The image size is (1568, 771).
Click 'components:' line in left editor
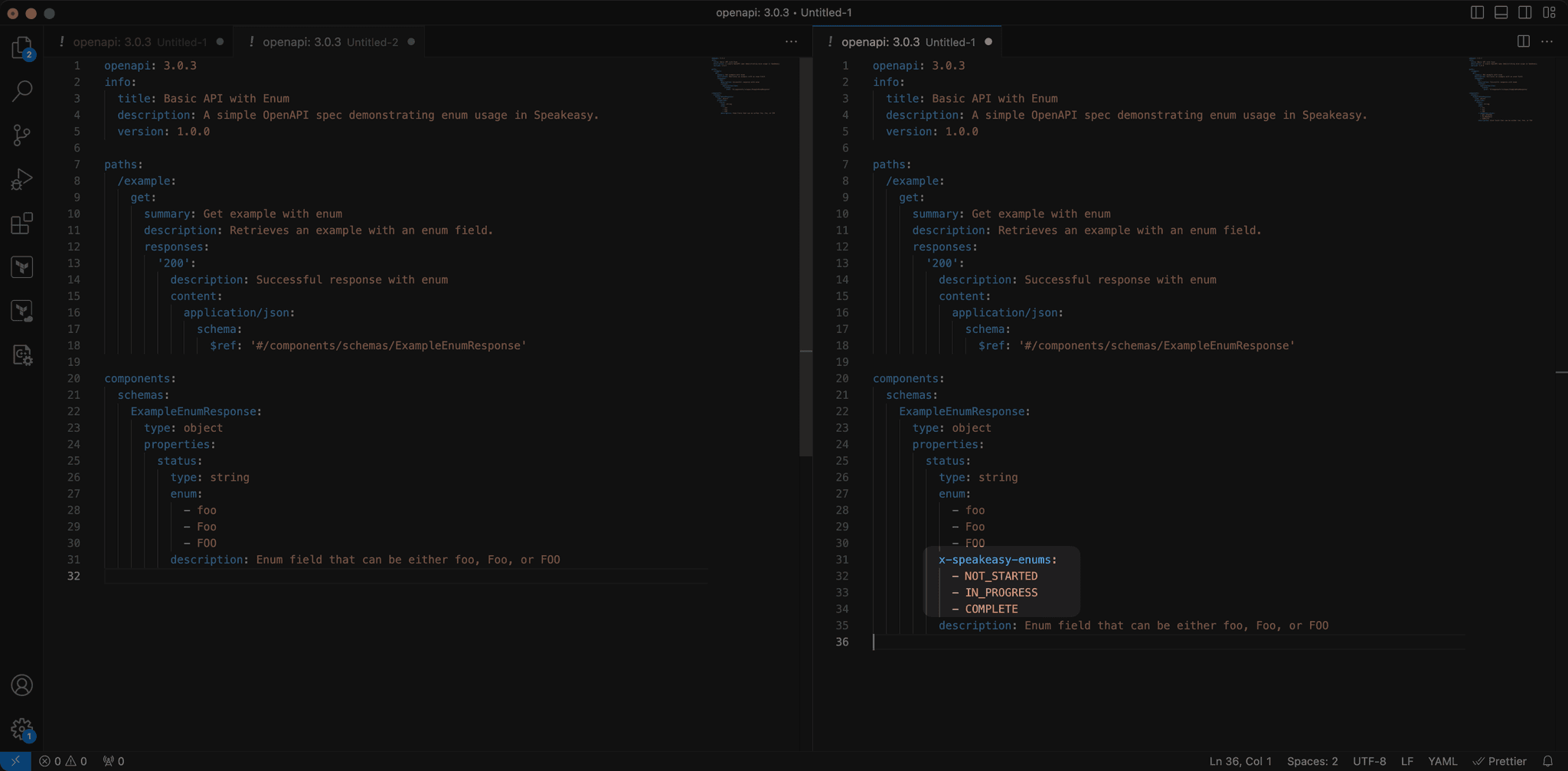[140, 379]
